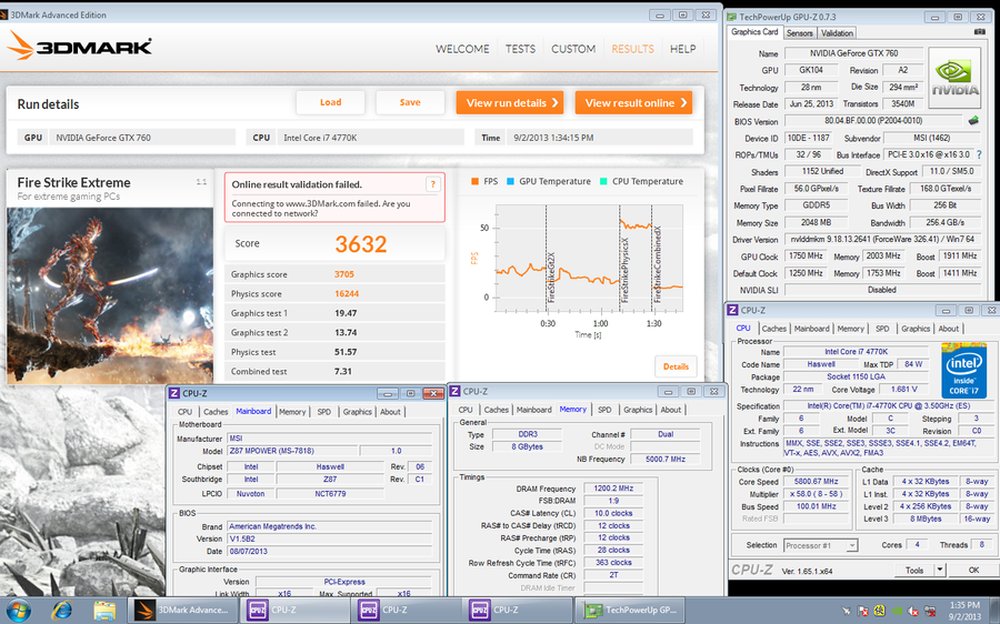Click the Details button below the chart
The image size is (1000, 624).
tap(676, 367)
